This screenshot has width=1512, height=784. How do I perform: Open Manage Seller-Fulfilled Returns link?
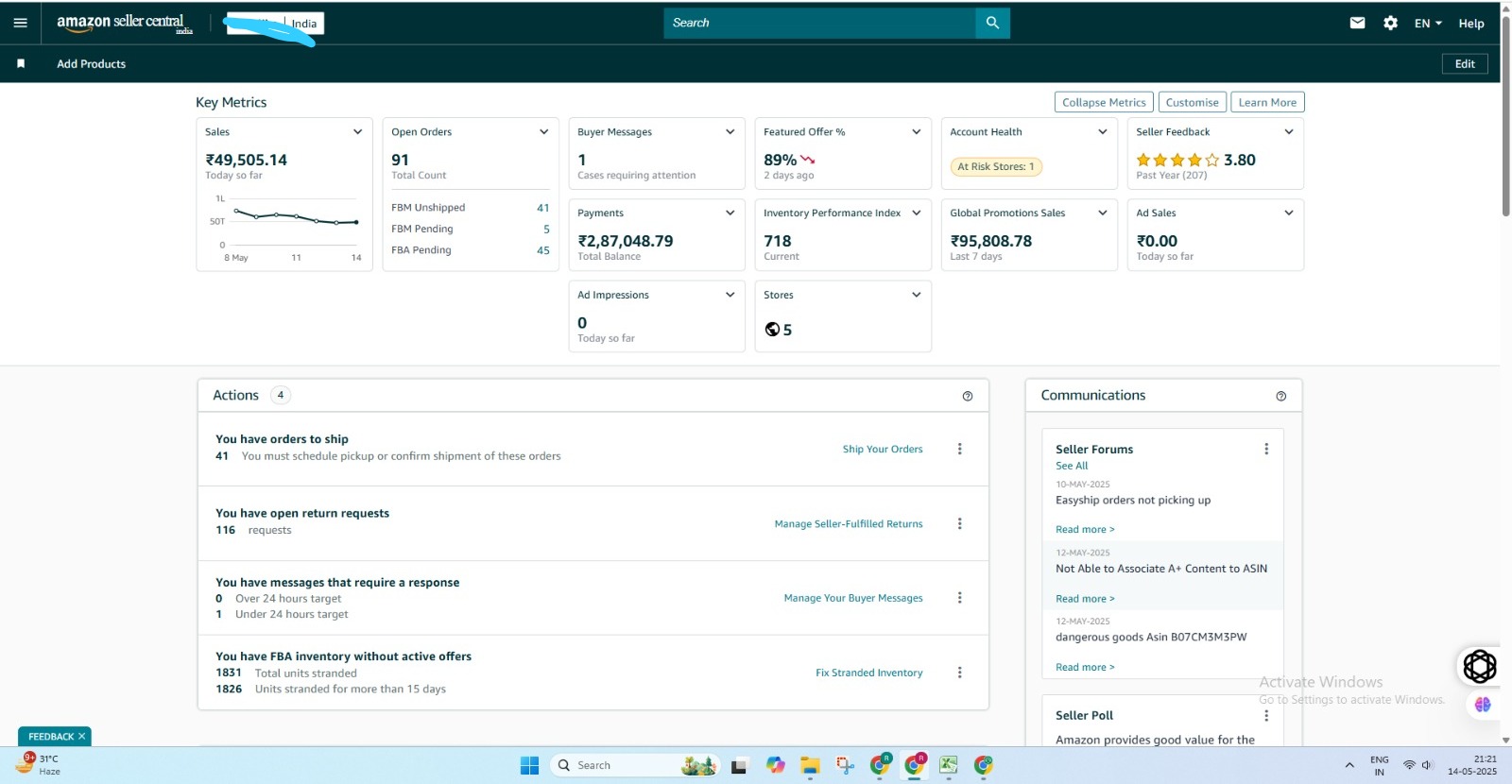pos(849,523)
